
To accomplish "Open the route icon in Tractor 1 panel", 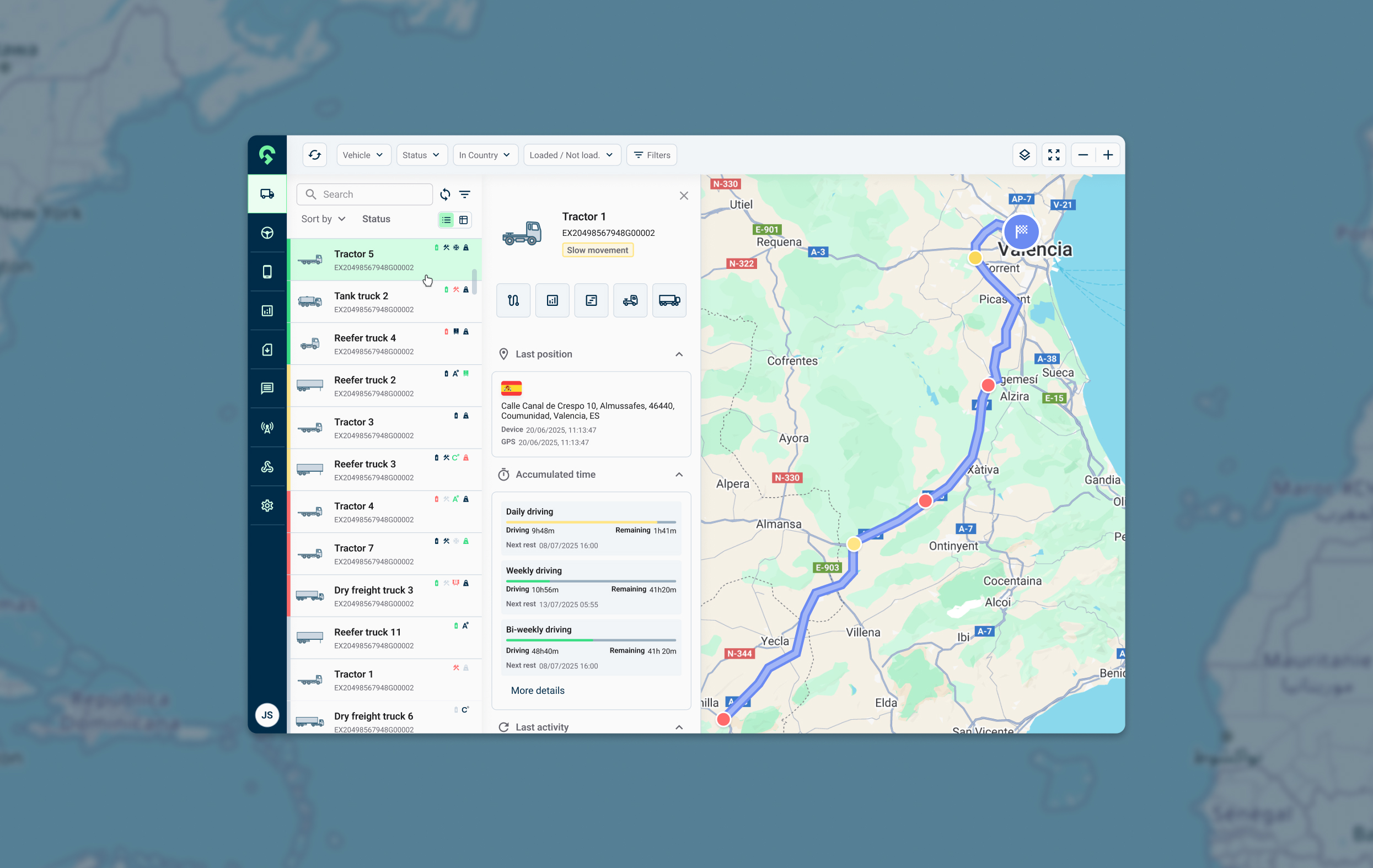I will 513,300.
